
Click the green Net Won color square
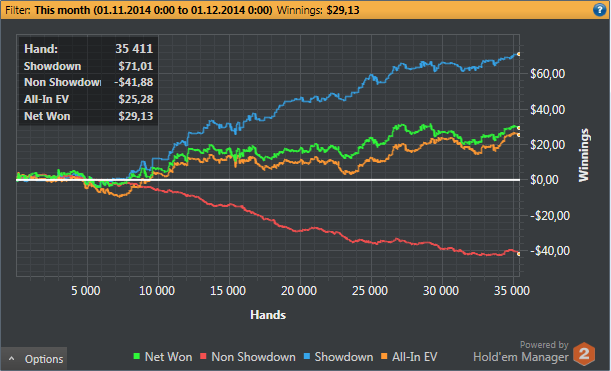click(x=136, y=356)
